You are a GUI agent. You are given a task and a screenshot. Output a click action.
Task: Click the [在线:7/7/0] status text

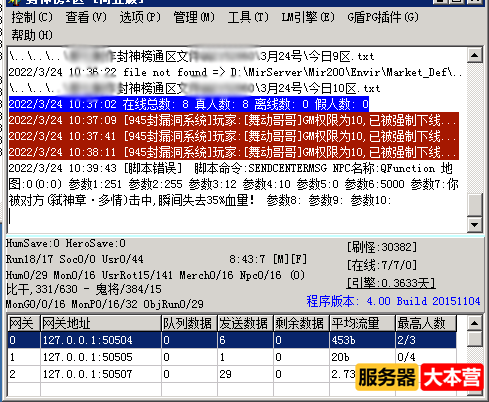(x=382, y=265)
